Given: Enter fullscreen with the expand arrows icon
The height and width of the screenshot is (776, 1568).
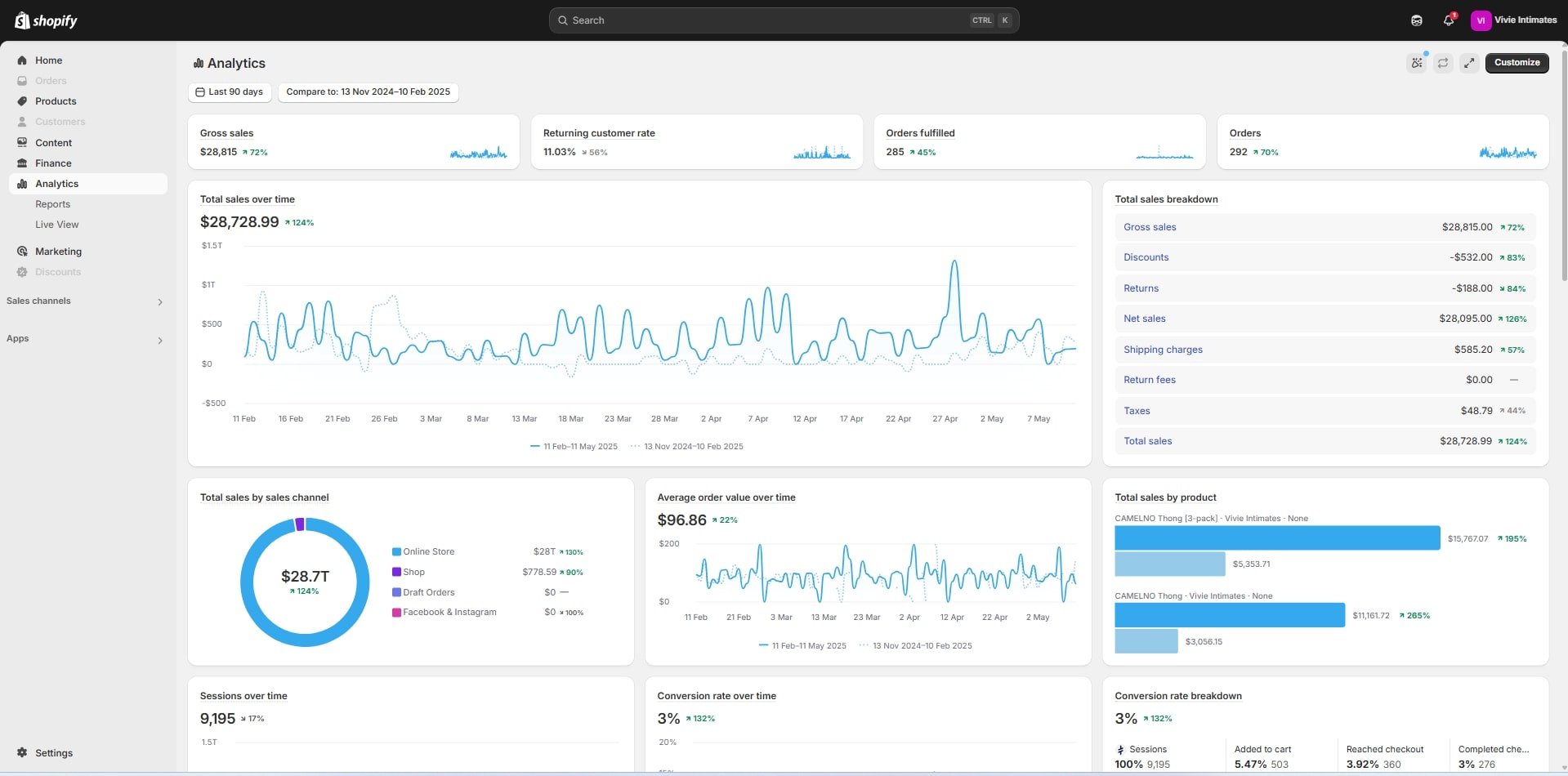Looking at the screenshot, I should pyautogui.click(x=1469, y=63).
